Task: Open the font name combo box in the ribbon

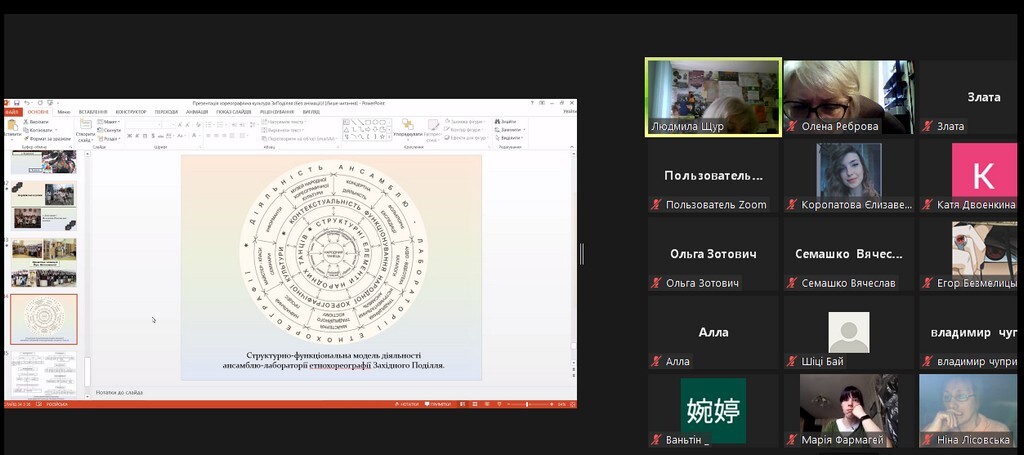Action: [144, 125]
